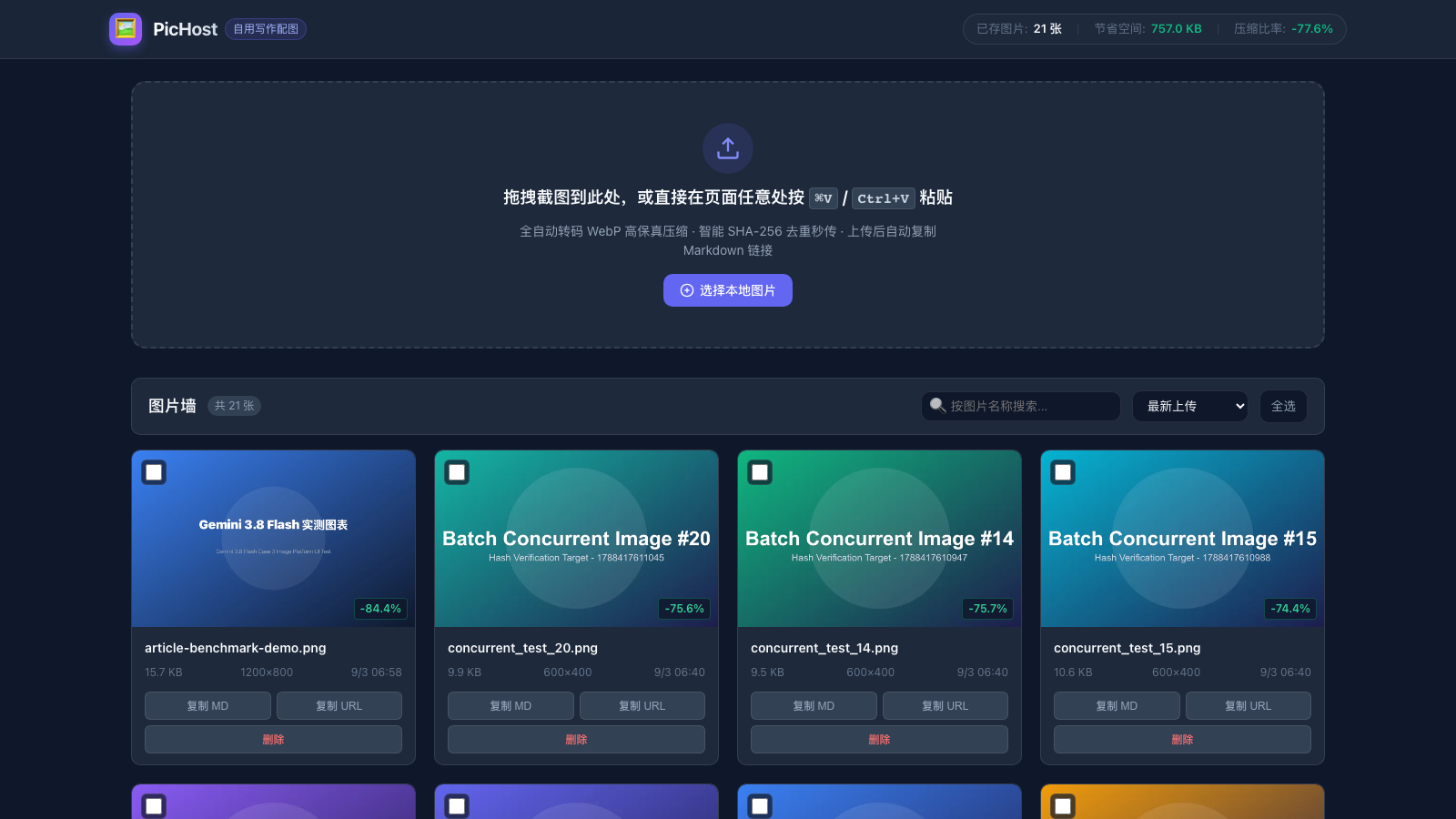Image resolution: width=1456 pixels, height=819 pixels.
Task: Copy URL for article-benchmark-demo.png
Action: click(x=339, y=705)
